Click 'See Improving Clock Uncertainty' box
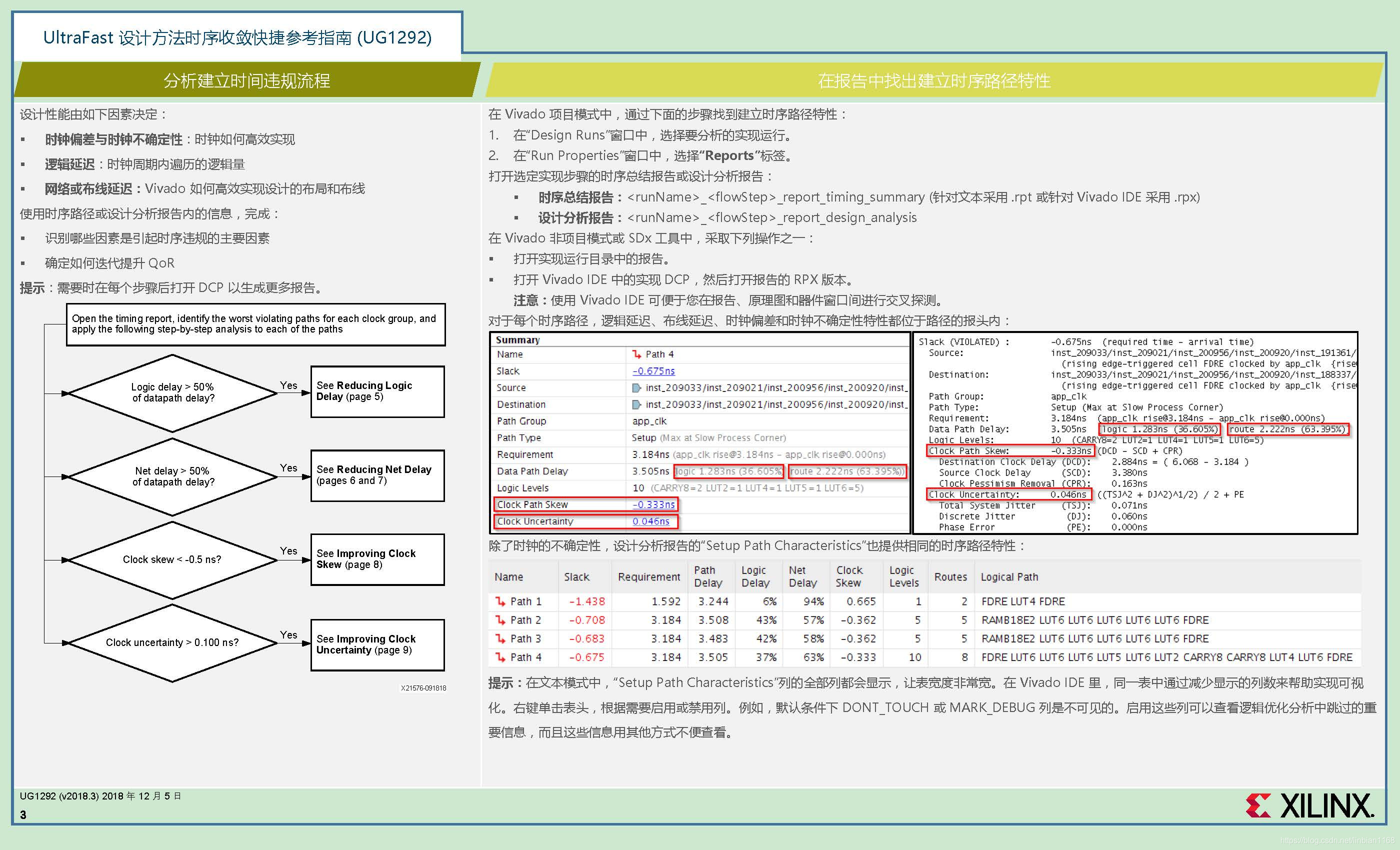Image resolution: width=1400 pixels, height=850 pixels. [377, 645]
